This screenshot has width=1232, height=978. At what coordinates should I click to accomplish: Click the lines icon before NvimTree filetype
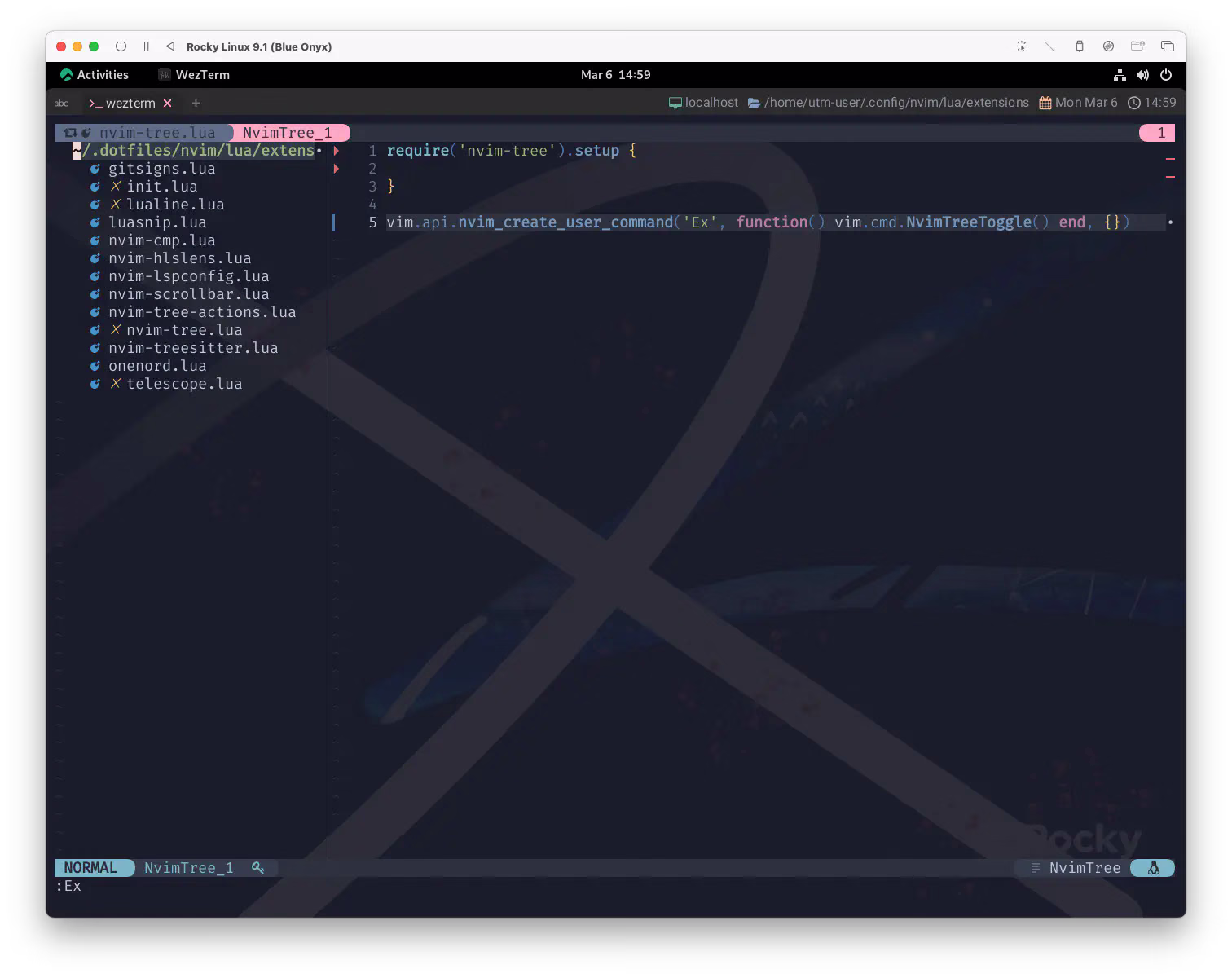click(1036, 868)
